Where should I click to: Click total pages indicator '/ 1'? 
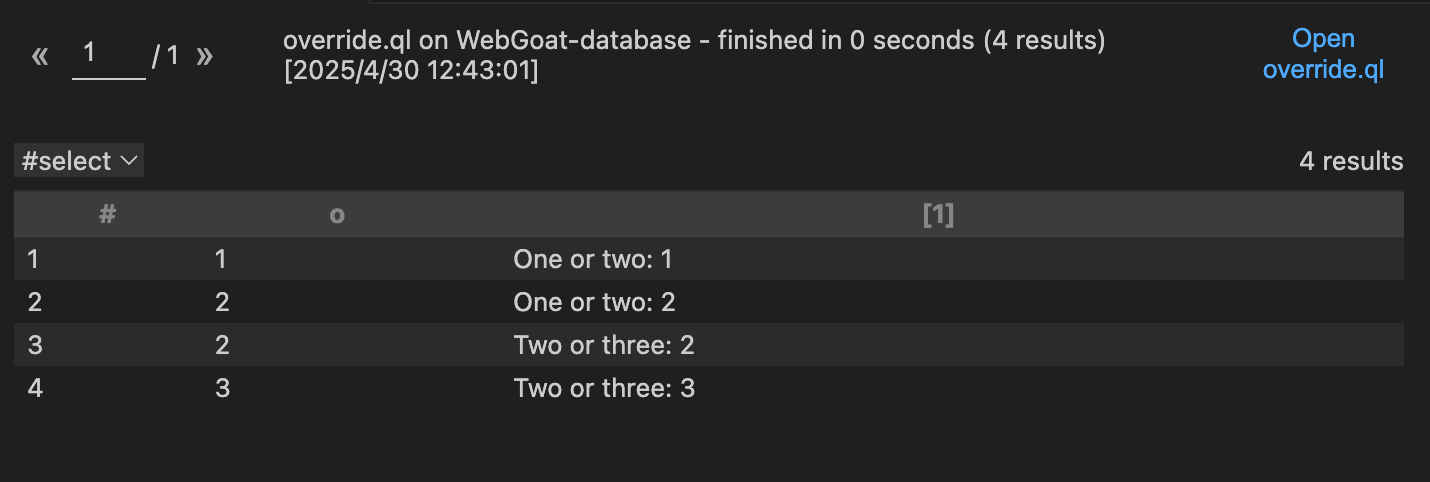pyautogui.click(x=166, y=56)
